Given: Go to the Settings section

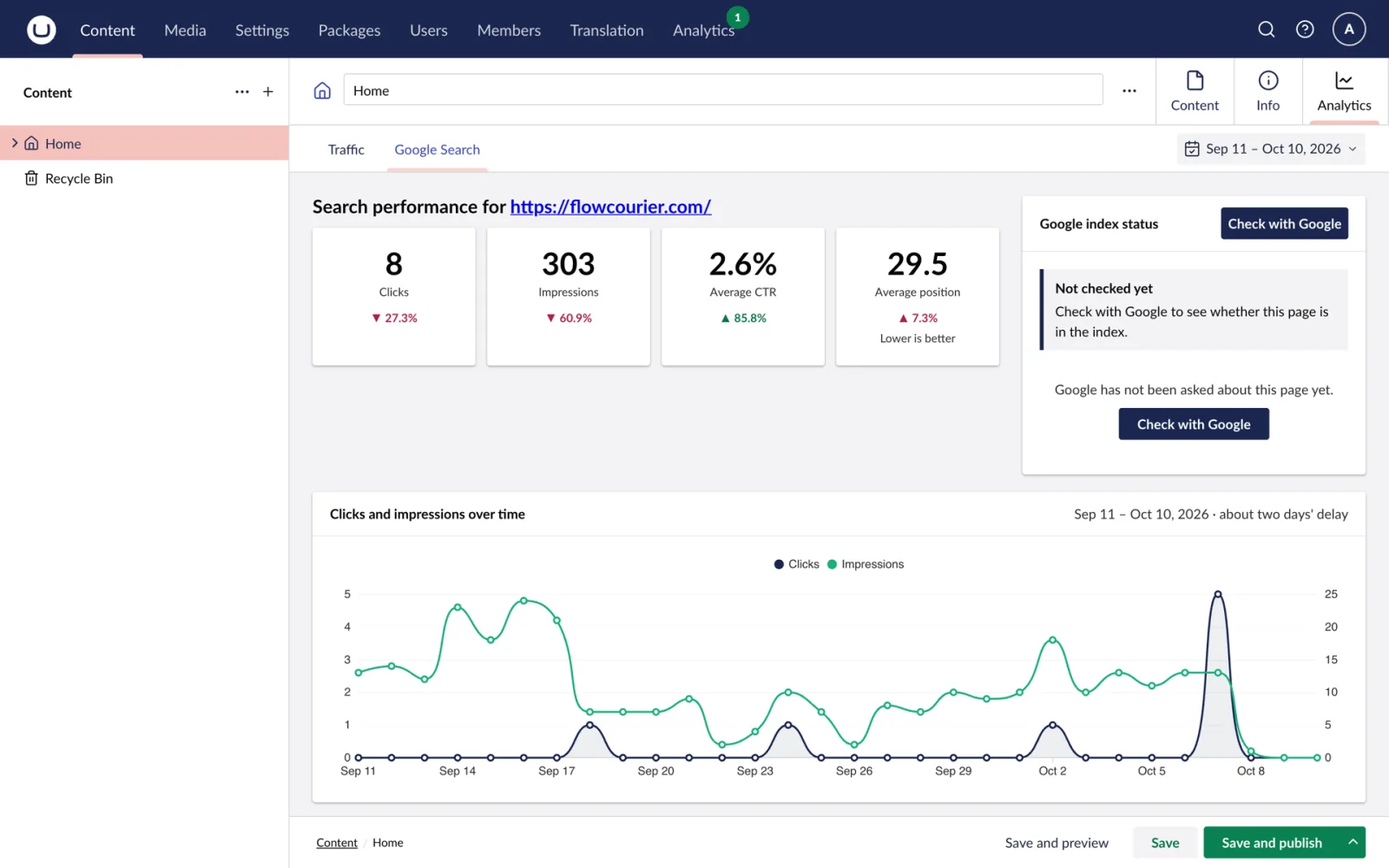Looking at the screenshot, I should 262,30.
